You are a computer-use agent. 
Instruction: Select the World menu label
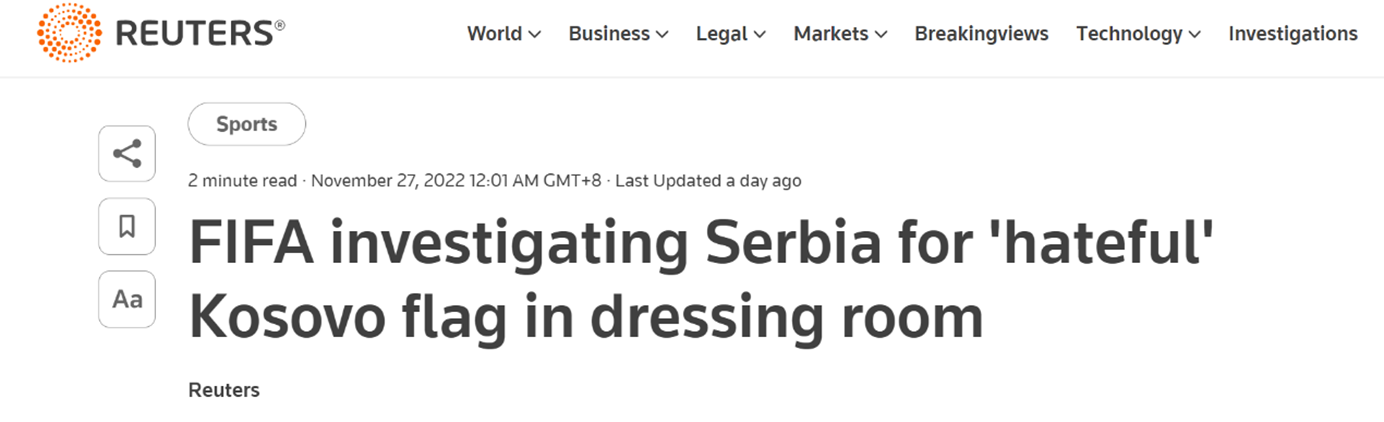494,34
